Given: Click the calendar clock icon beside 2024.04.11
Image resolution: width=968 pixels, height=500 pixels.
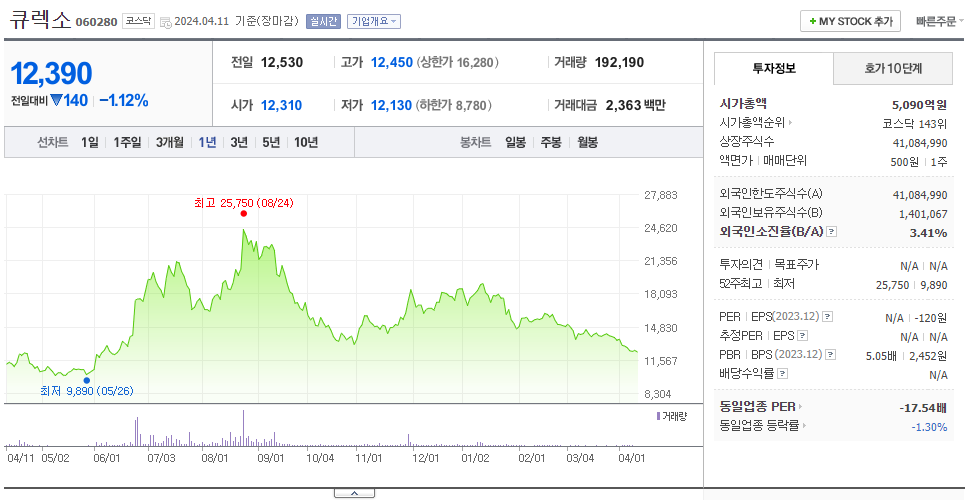Looking at the screenshot, I should click(165, 22).
